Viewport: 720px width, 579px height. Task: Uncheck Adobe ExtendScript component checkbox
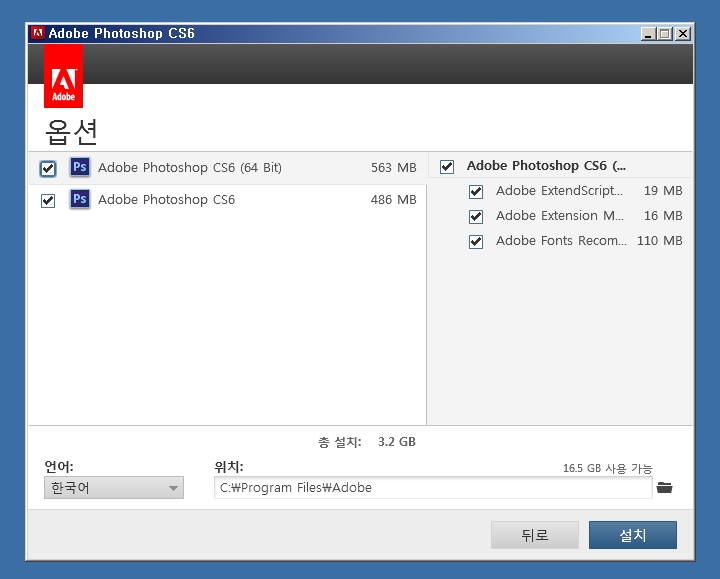coord(476,191)
